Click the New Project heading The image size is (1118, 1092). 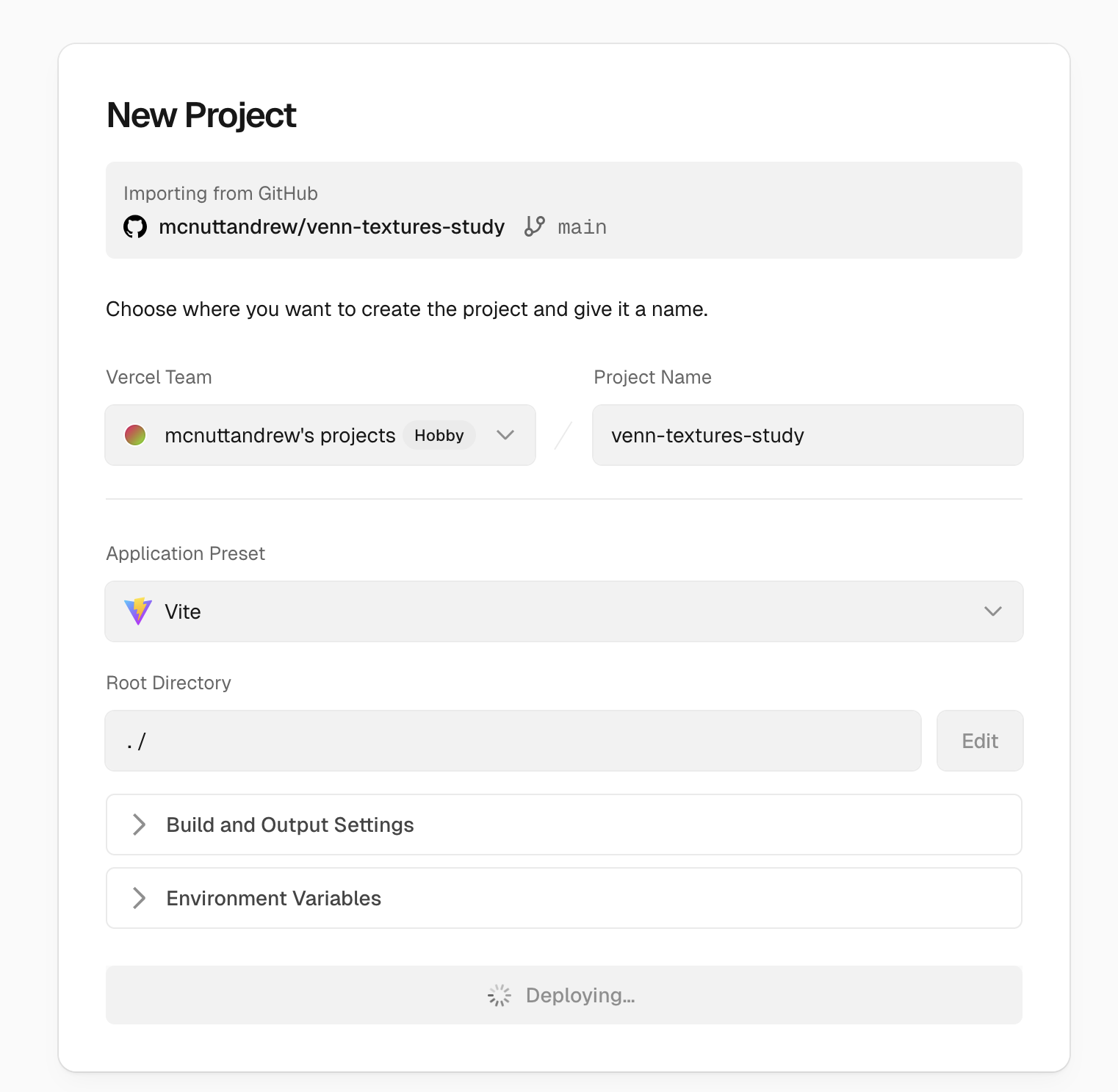click(201, 115)
